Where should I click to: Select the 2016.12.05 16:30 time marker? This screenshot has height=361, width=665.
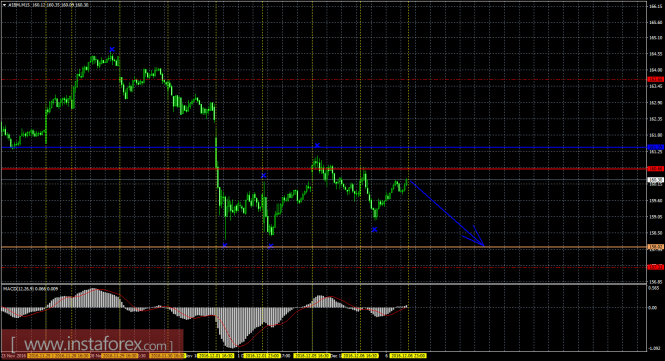click(x=312, y=356)
